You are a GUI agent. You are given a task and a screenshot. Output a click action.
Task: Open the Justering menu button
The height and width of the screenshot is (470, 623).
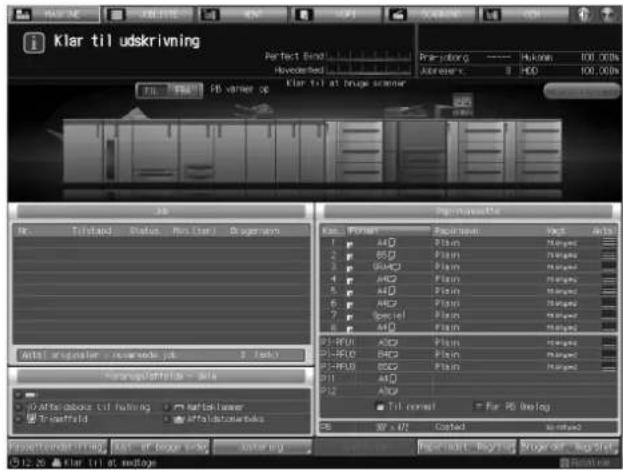pos(263,447)
